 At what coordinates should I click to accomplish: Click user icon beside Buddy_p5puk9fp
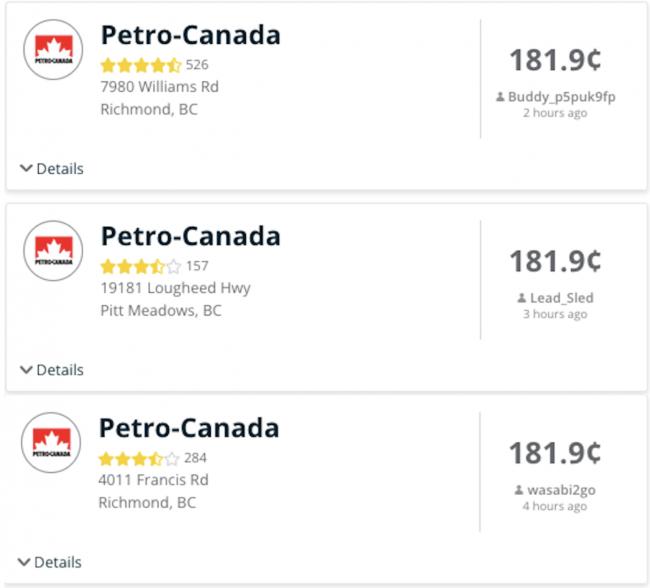(x=500, y=97)
